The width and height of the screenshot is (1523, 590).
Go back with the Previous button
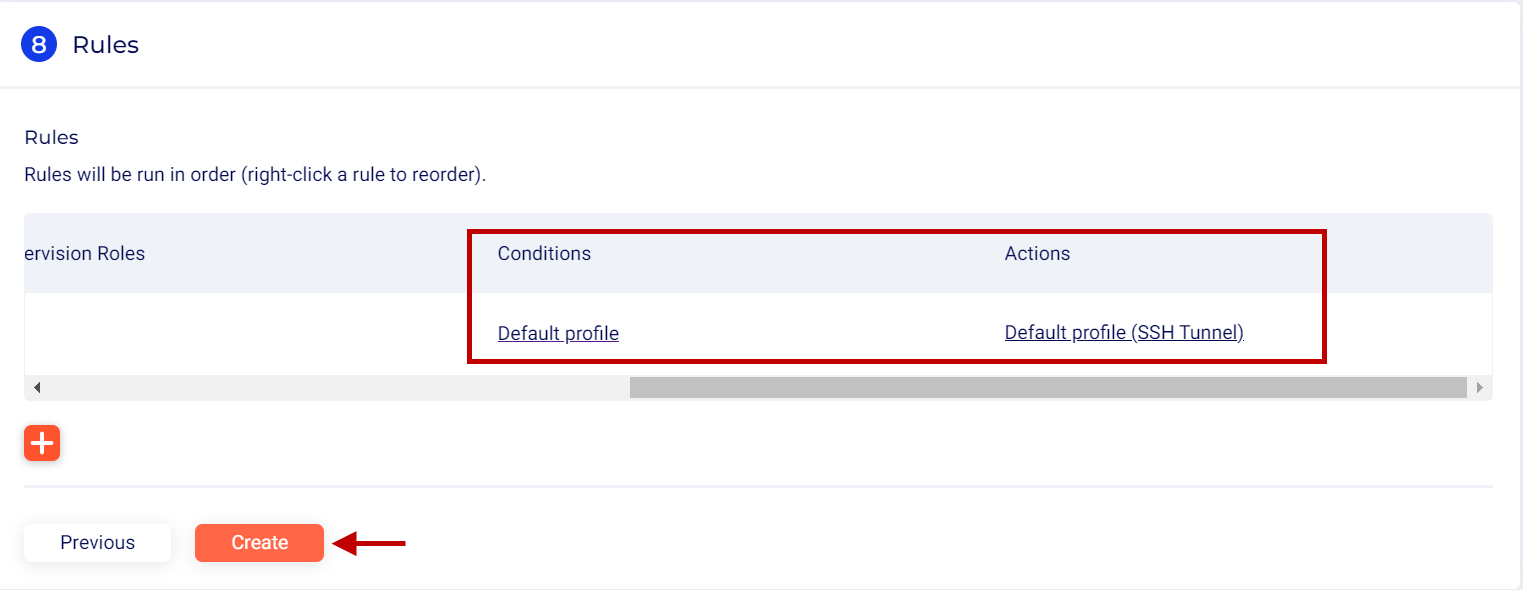click(x=97, y=543)
